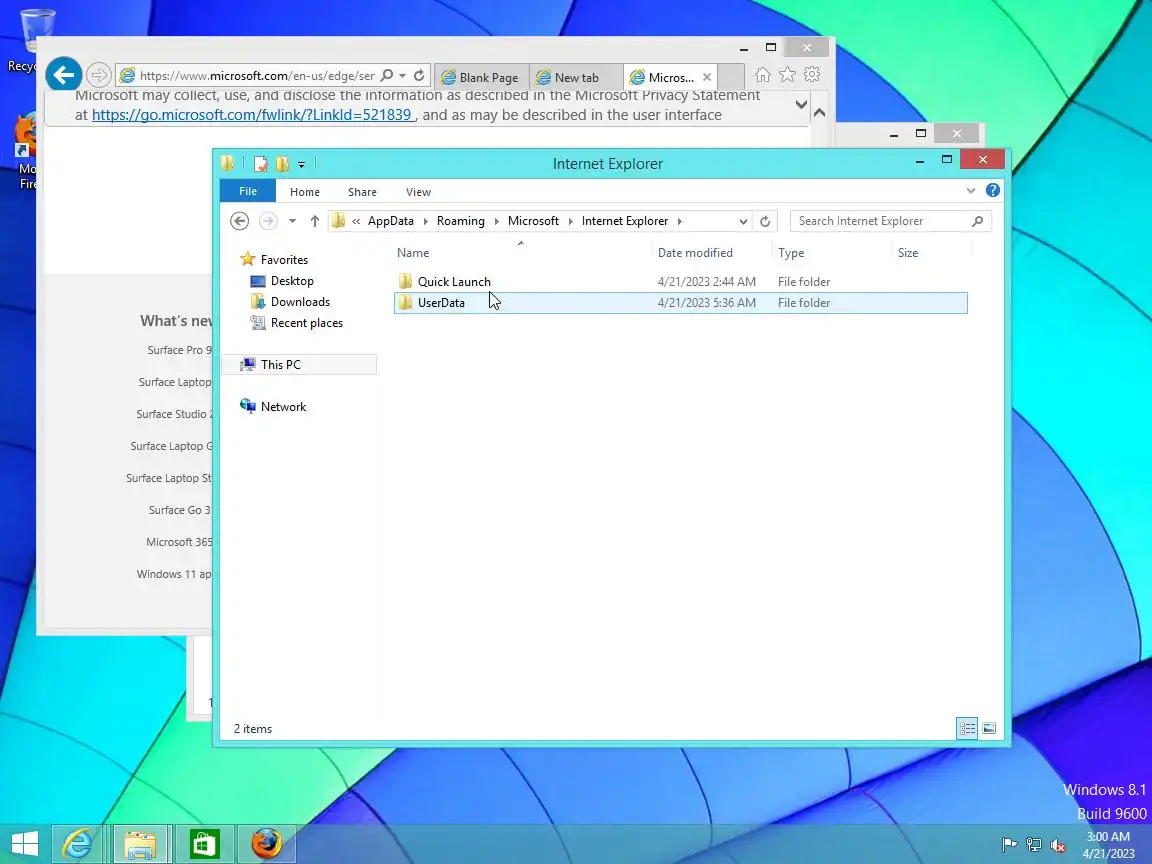This screenshot has width=1152, height=864.
Task: Open Customize Quick Access Toolbar dropdown
Action: (x=301, y=165)
